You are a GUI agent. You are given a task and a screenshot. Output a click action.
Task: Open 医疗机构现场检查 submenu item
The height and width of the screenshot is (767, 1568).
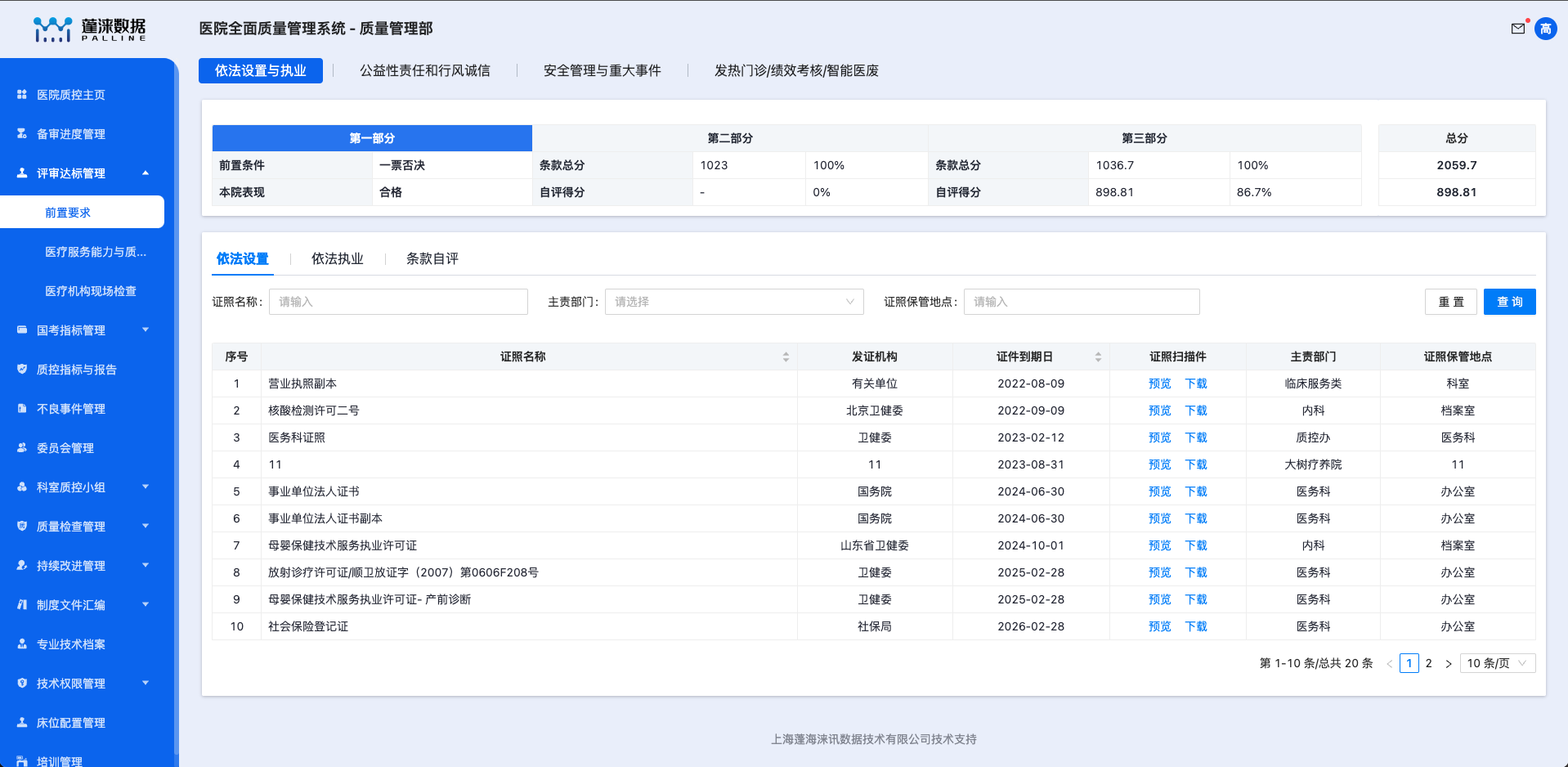91,290
